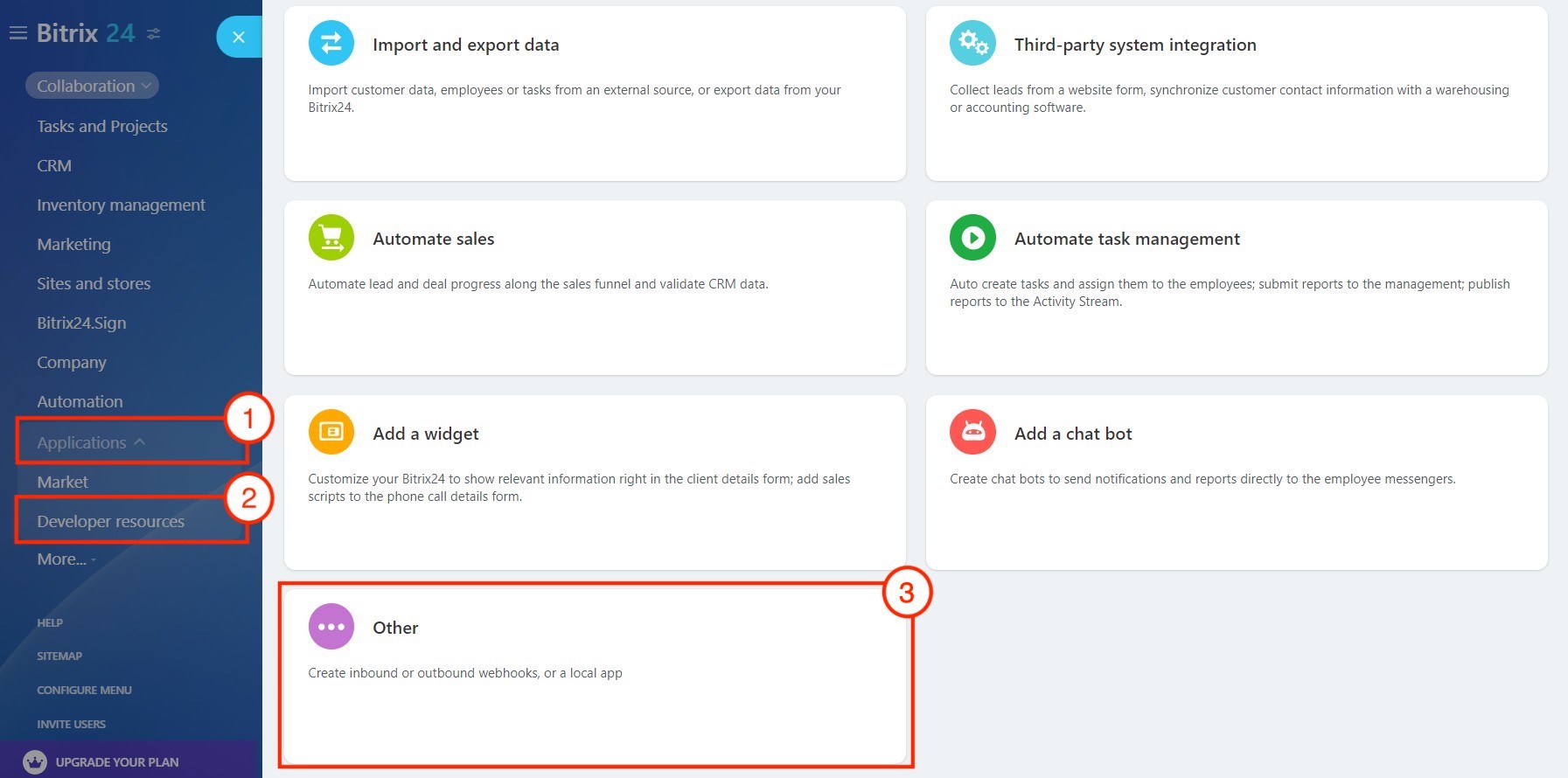
Task: Click the Import and export data arrows icon
Action: click(x=331, y=43)
